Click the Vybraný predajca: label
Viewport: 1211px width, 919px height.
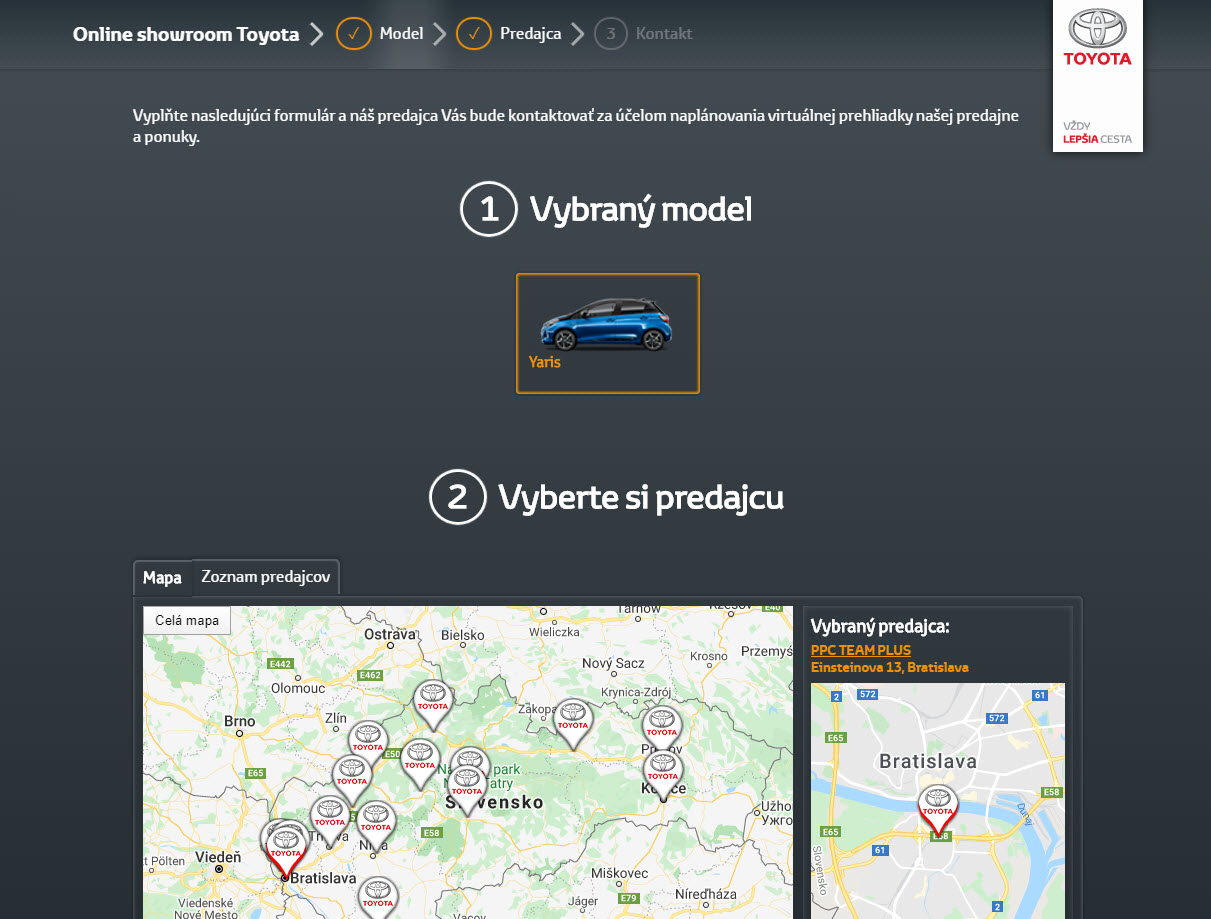click(x=880, y=627)
